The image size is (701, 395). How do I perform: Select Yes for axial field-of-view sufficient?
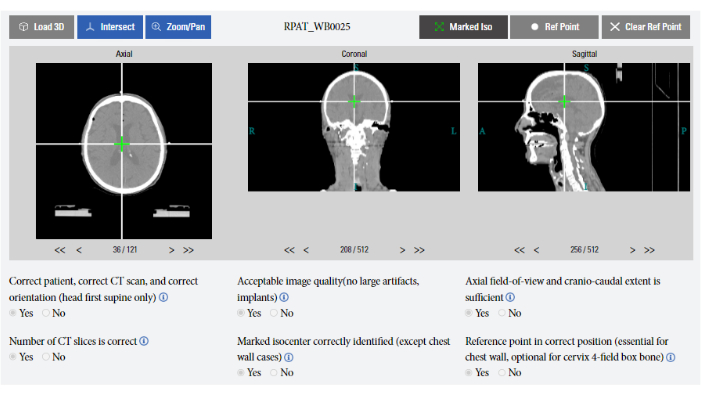point(469,313)
